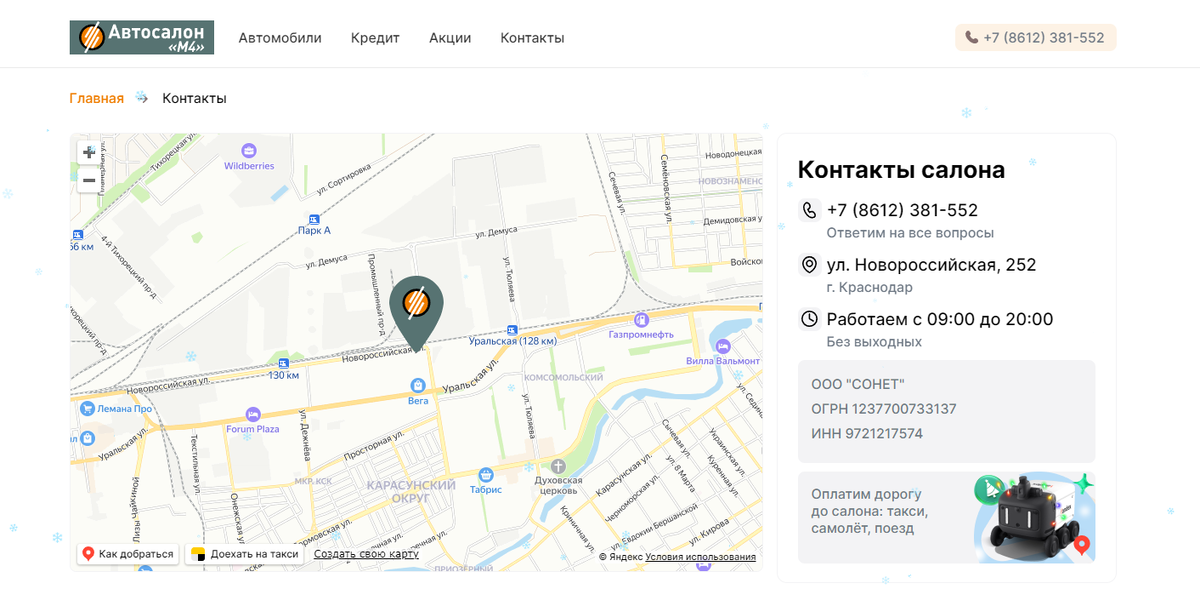This screenshot has height=589, width=1200.
Task: Select the ООО "СОНЕТ" company name
Action: (858, 384)
